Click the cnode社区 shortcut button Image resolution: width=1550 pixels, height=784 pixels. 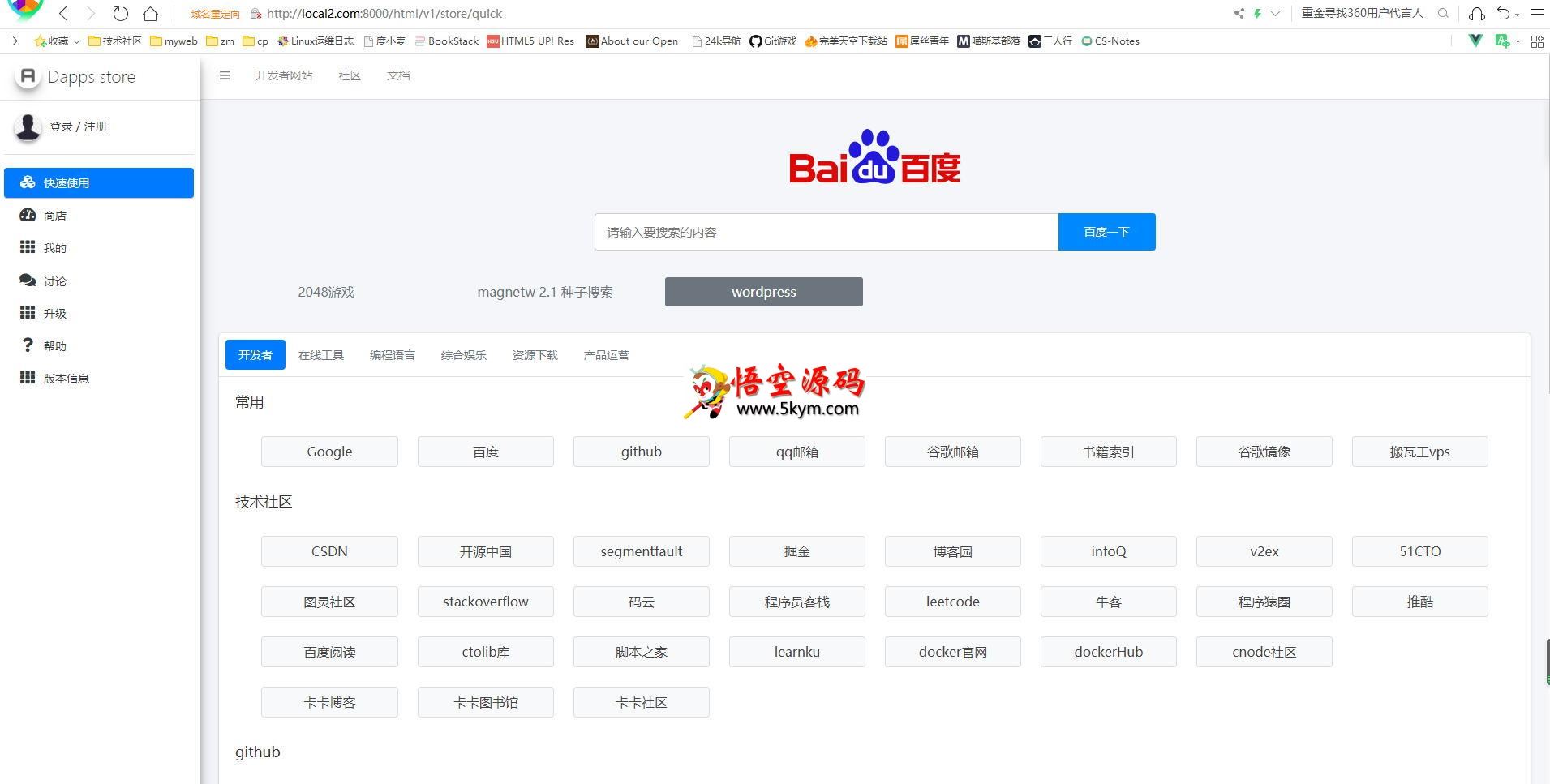point(1264,652)
